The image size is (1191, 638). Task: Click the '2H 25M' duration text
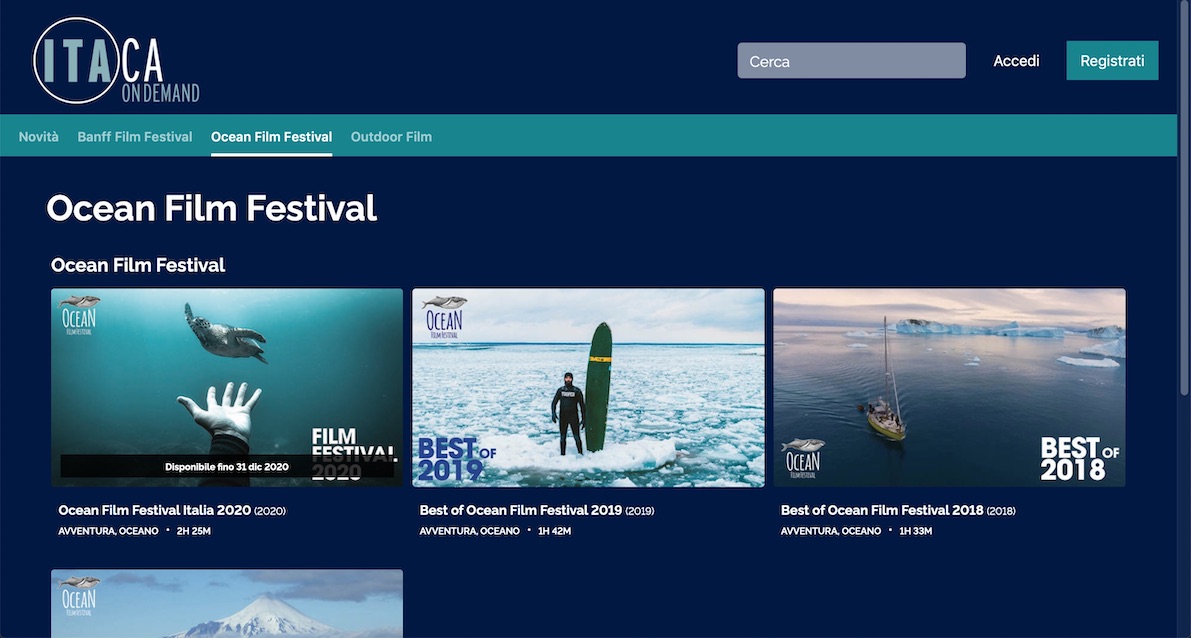(x=194, y=532)
